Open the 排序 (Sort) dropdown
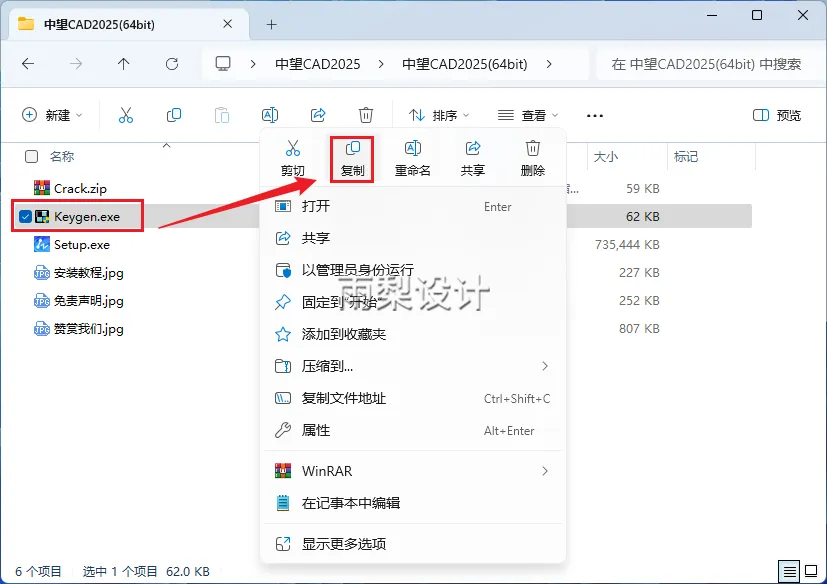Screen dimensions: 827x584 (x=439, y=115)
